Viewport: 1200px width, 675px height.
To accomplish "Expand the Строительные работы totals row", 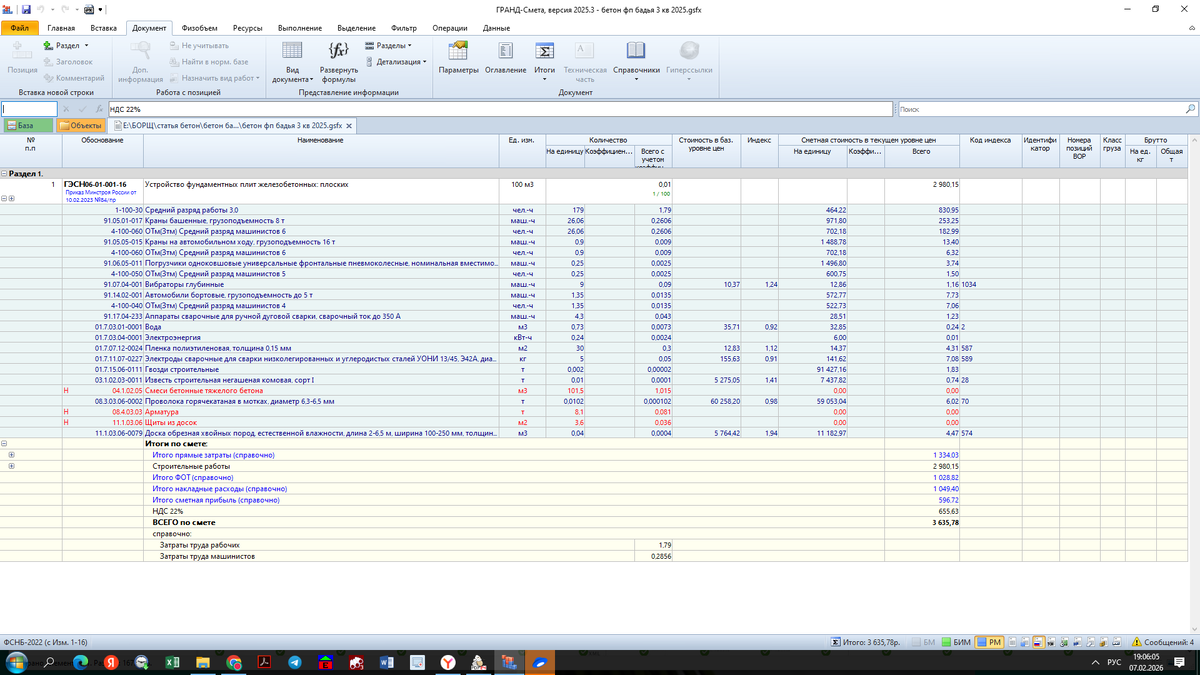I will click(x=11, y=467).
